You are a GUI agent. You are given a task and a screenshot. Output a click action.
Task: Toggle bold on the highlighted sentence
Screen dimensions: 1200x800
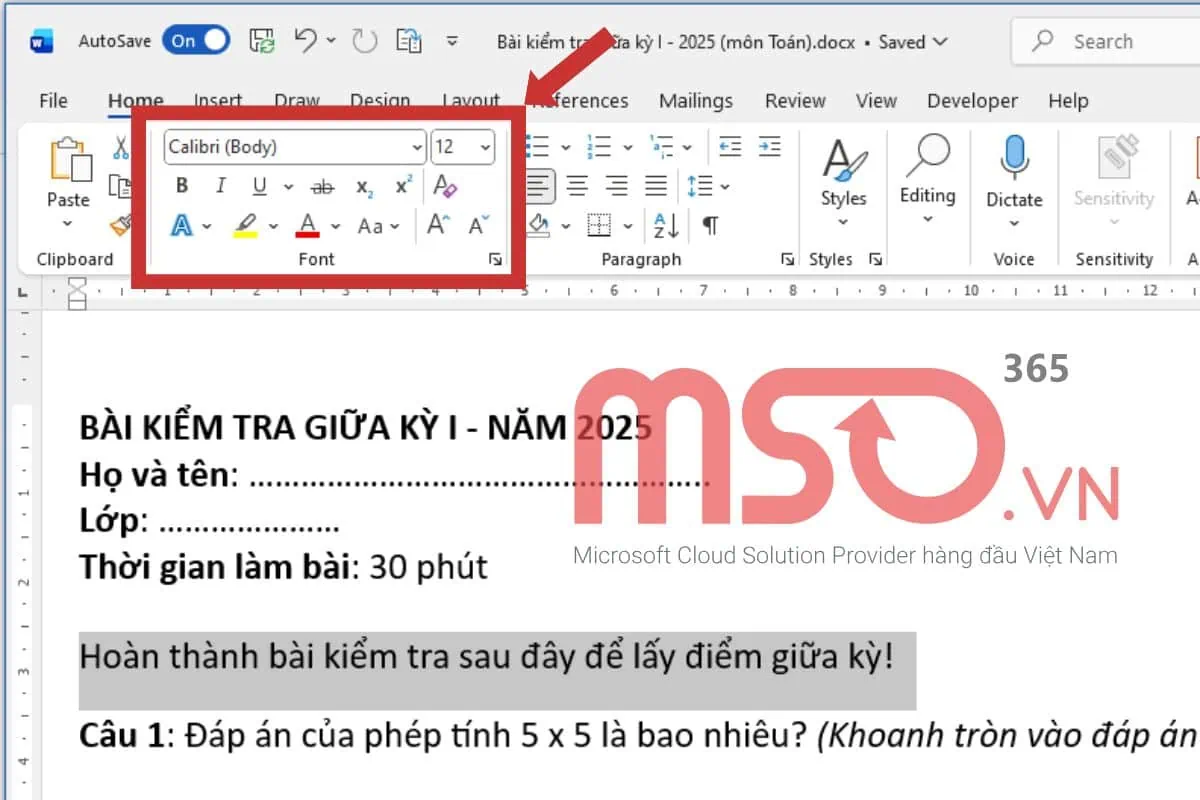point(181,186)
